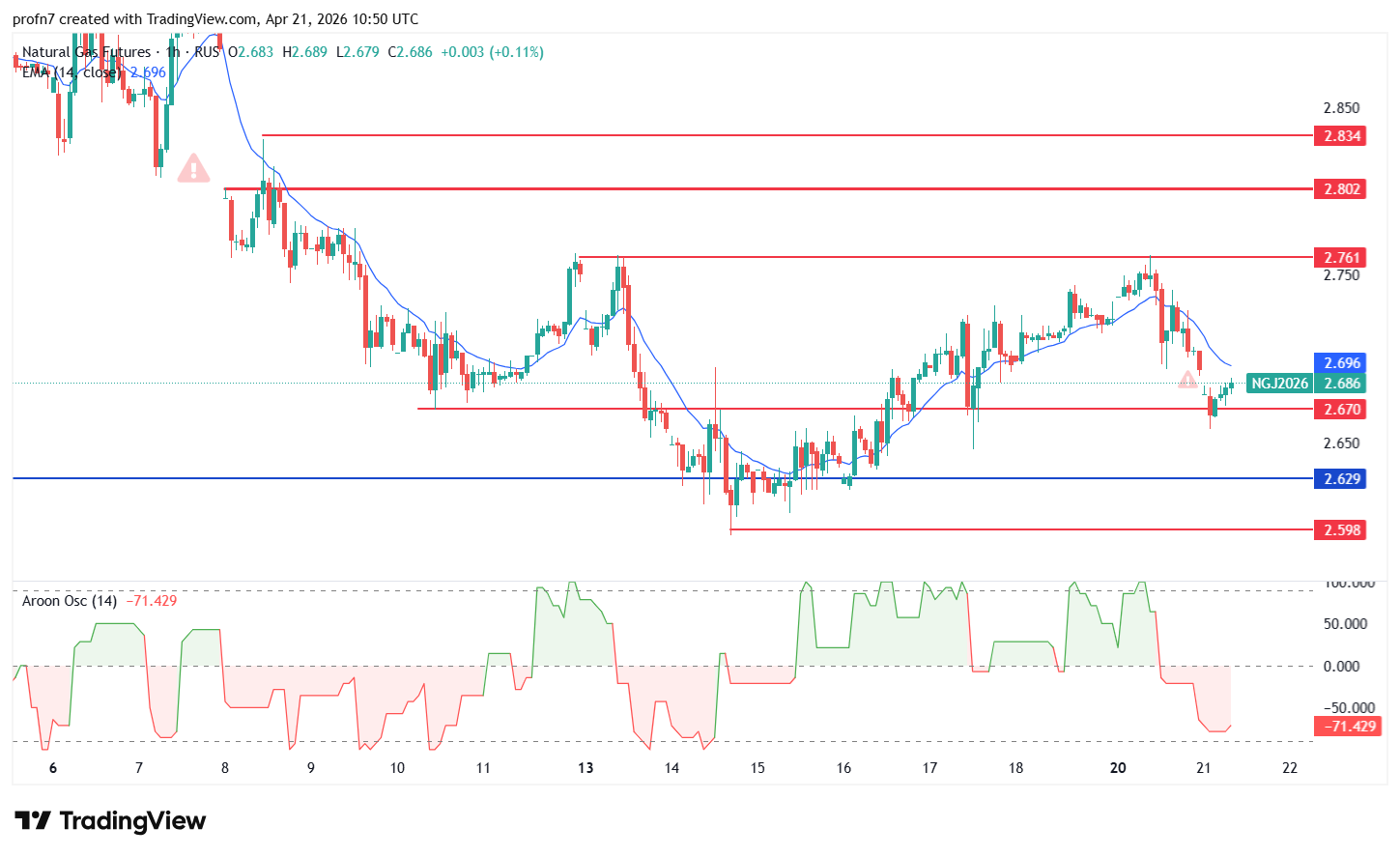The width and height of the screenshot is (1400, 857).
Task: Select the Natural Gas Futures symbol title
Action: [87, 52]
